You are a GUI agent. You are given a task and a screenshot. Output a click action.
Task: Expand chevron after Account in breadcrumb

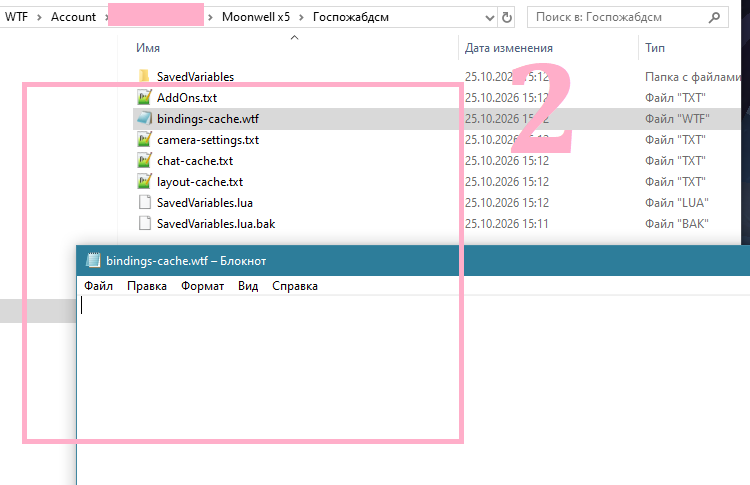tap(106, 18)
